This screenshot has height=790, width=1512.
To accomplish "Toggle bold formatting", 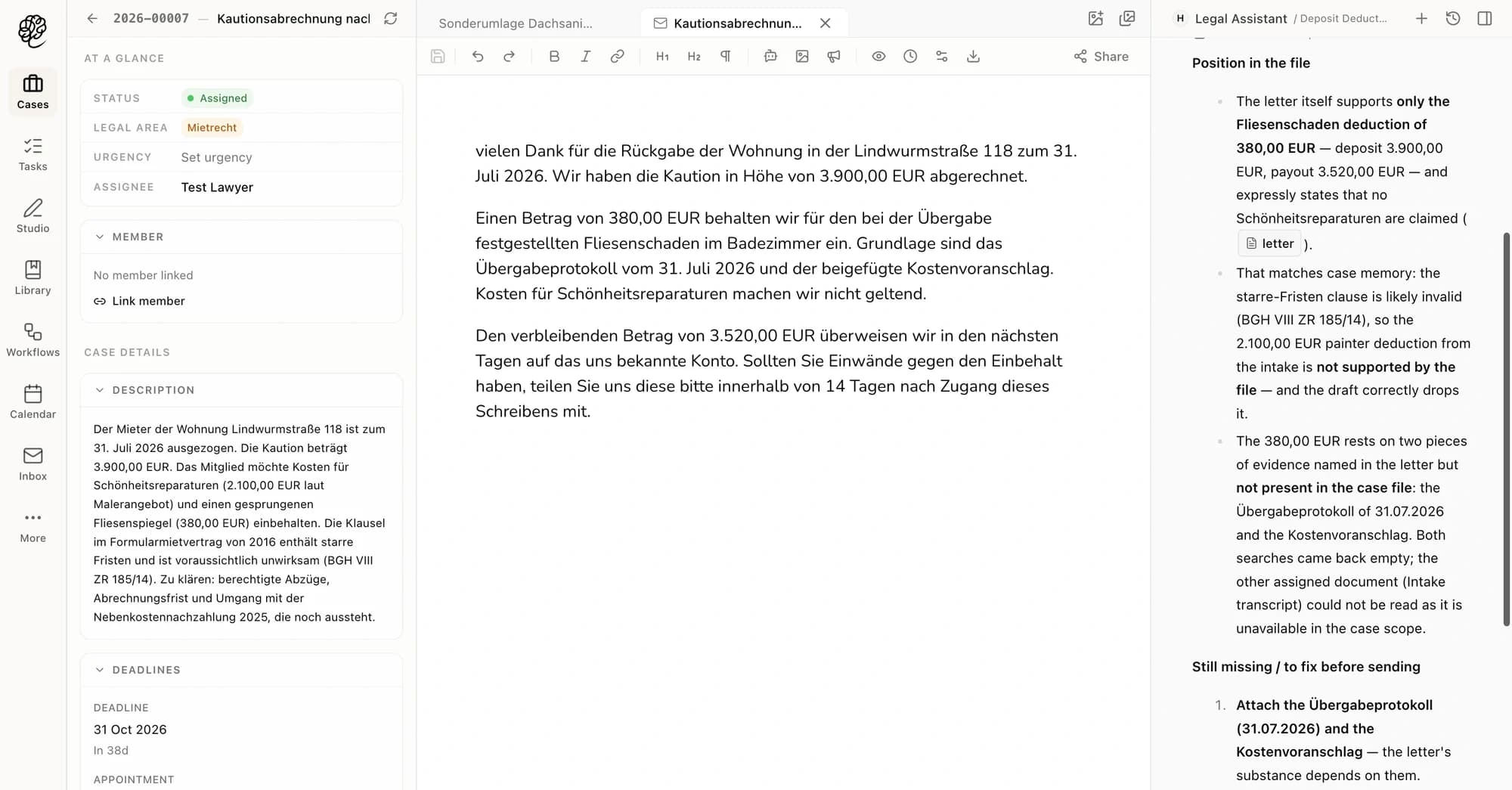I will [x=554, y=56].
